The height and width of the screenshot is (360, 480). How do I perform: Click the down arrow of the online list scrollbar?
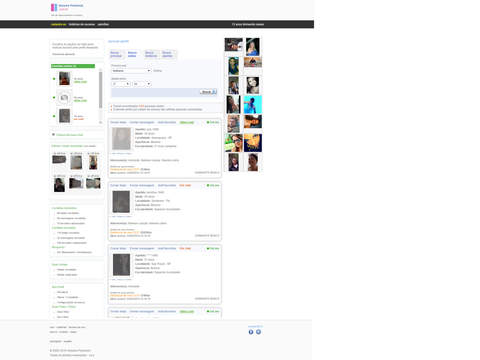(101, 122)
